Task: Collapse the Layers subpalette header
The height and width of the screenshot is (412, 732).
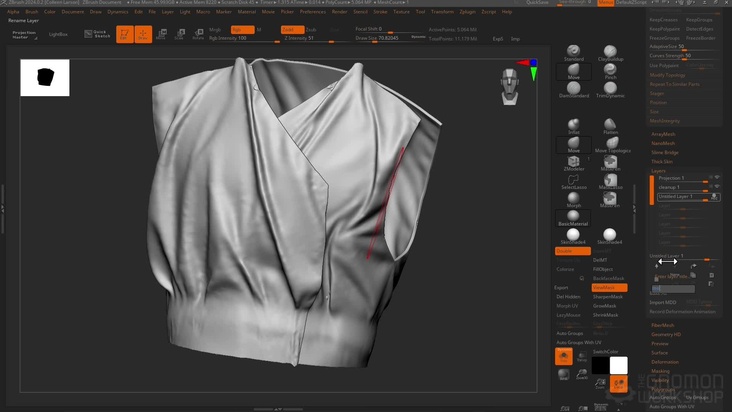Action: [x=658, y=171]
